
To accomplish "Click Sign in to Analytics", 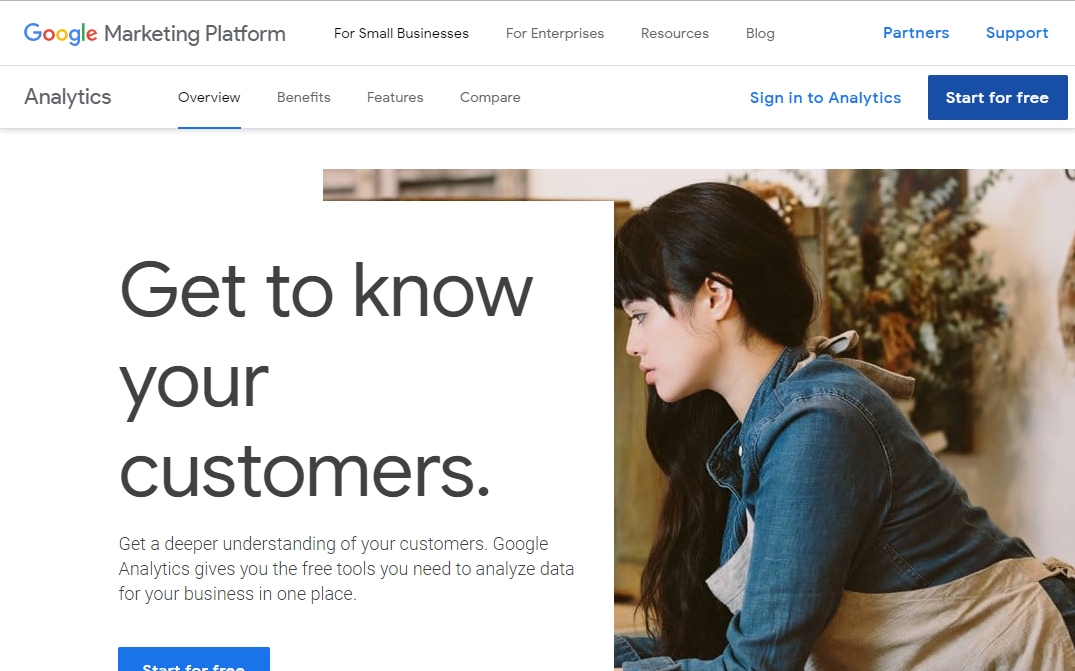I will (825, 98).
